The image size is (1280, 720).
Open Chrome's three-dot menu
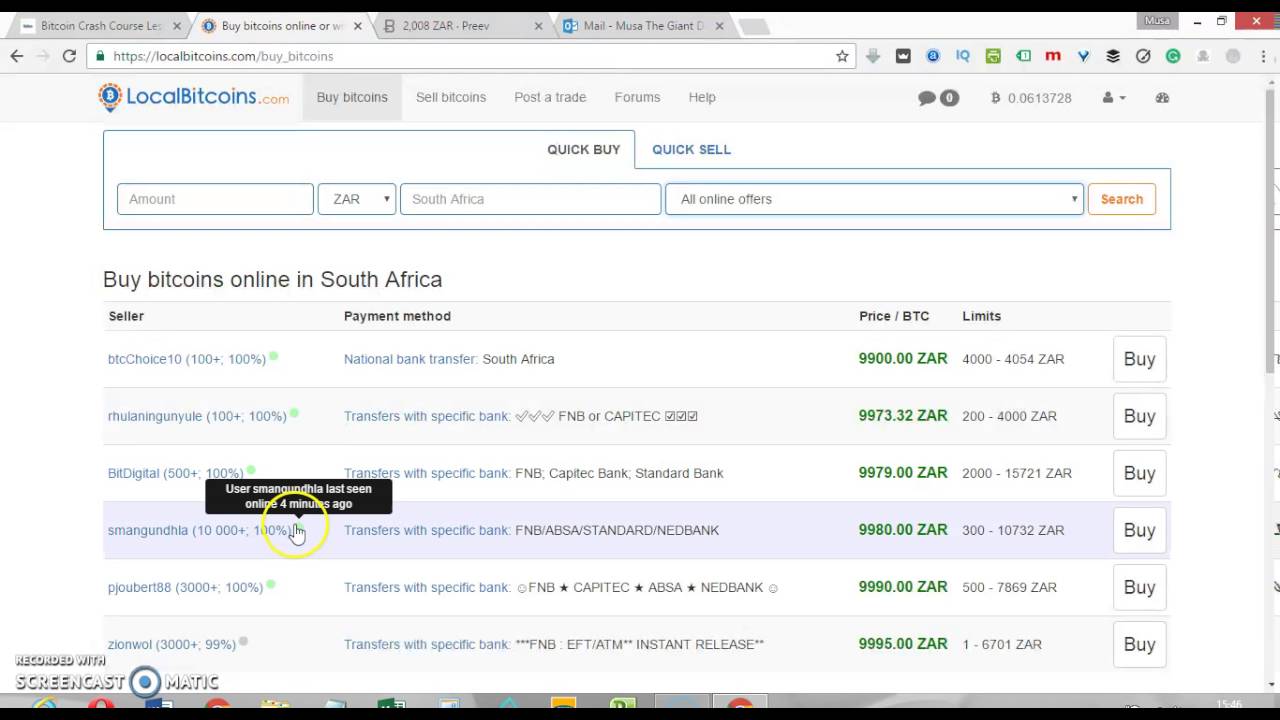(1263, 56)
